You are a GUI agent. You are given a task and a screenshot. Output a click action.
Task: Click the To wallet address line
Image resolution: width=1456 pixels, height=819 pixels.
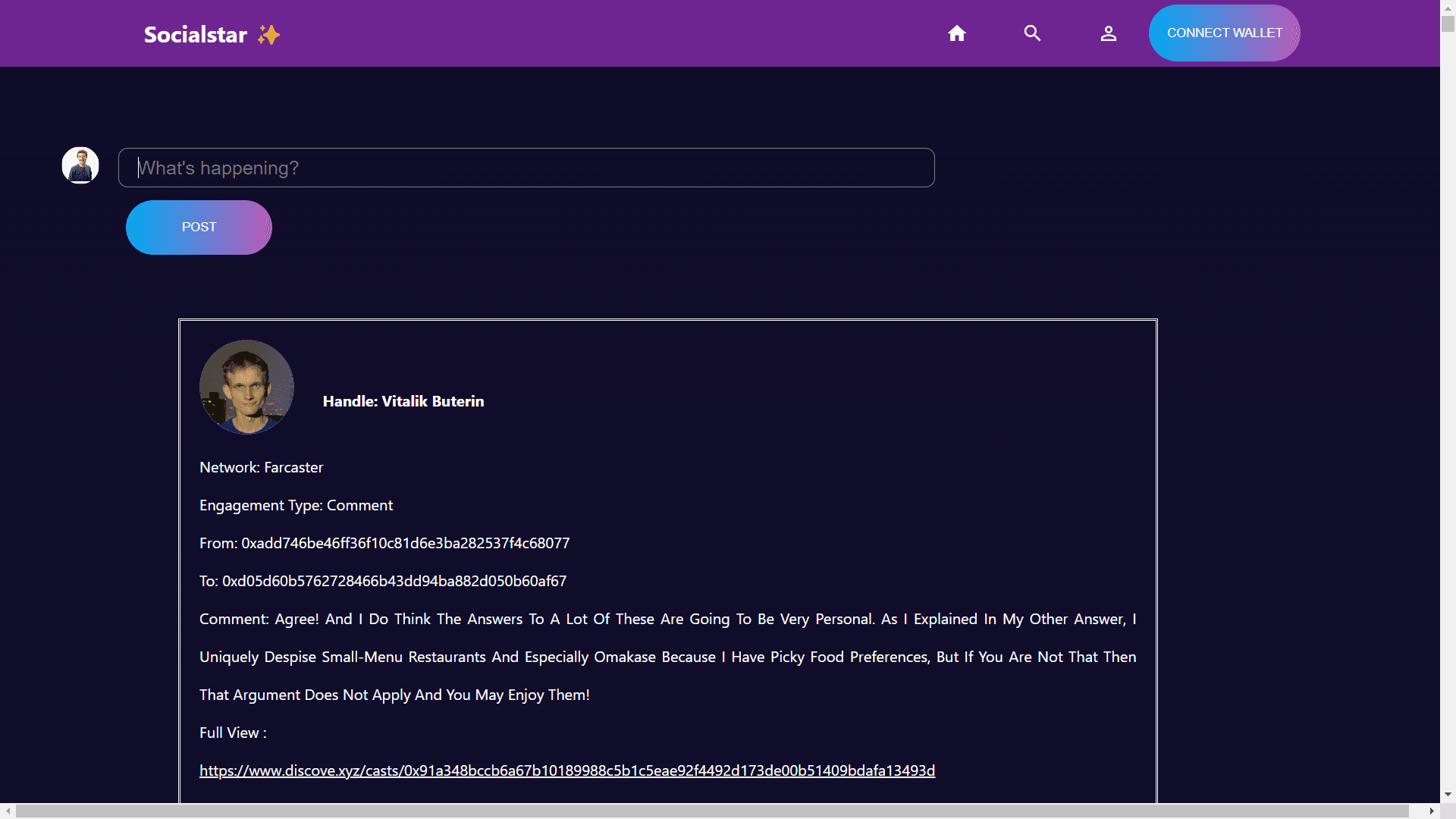pos(383,581)
